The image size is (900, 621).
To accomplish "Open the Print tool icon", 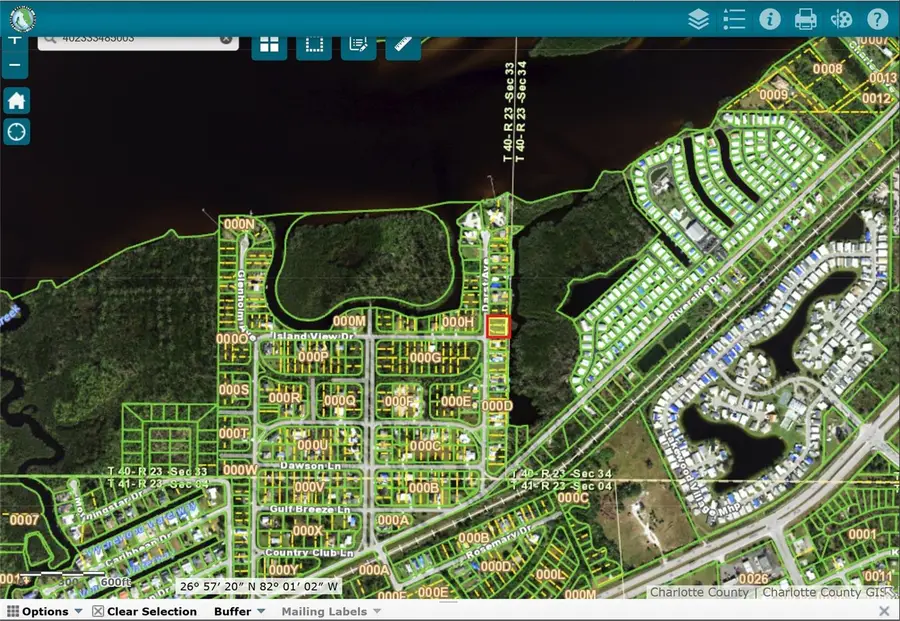I will pyautogui.click(x=806, y=18).
